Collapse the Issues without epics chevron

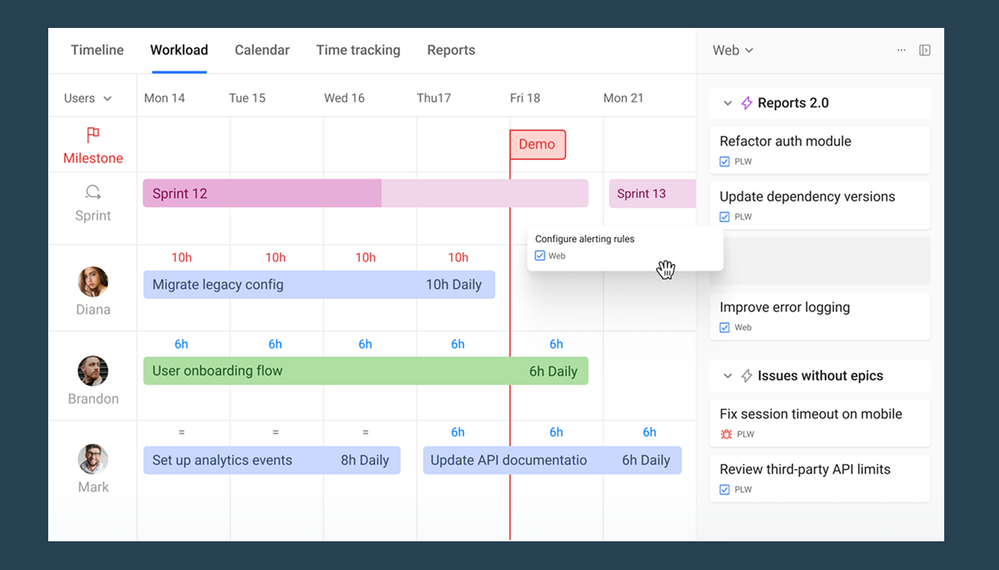click(728, 376)
